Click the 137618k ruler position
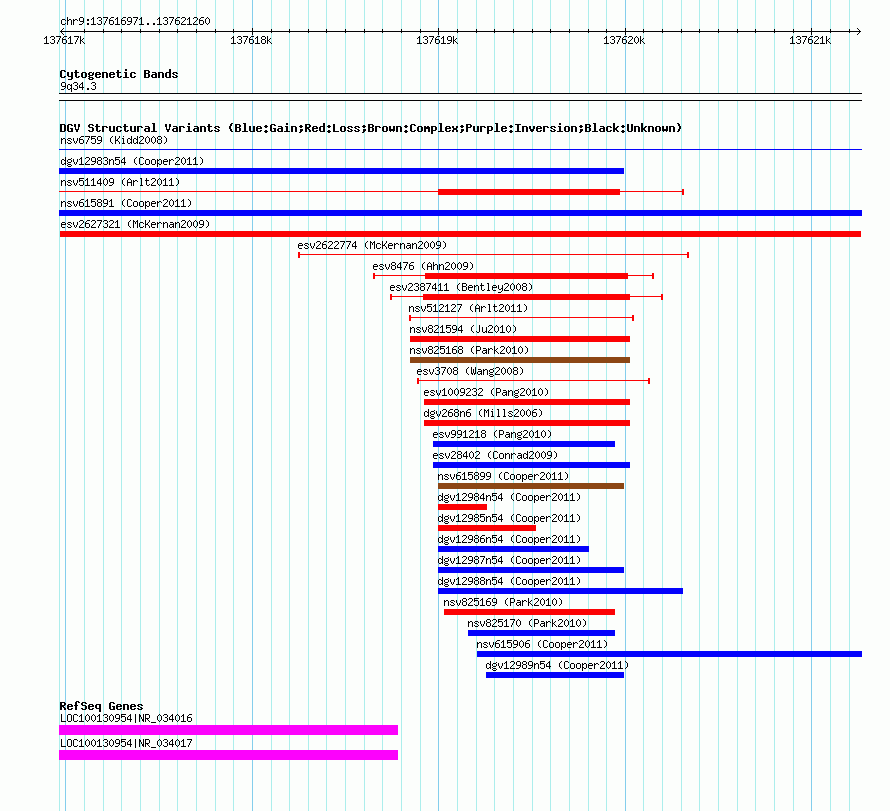The image size is (890, 811). [x=251, y=40]
